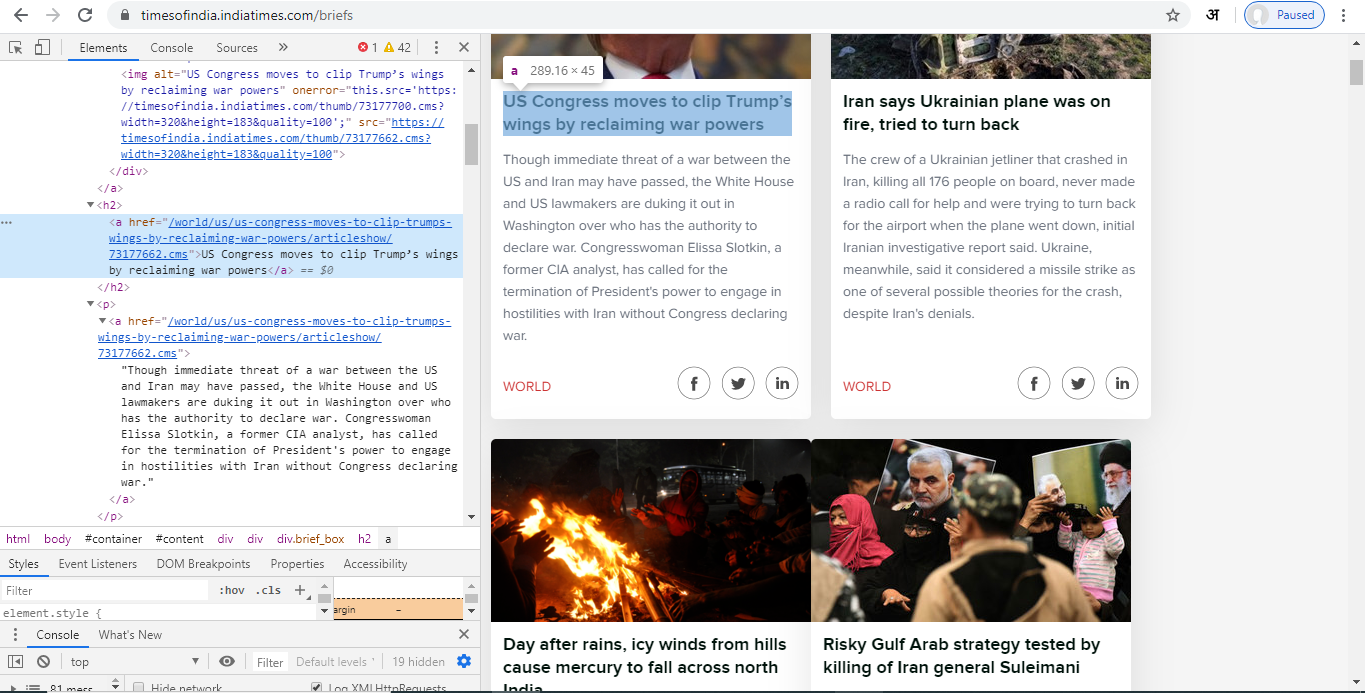Open the Properties tab

[x=297, y=564]
